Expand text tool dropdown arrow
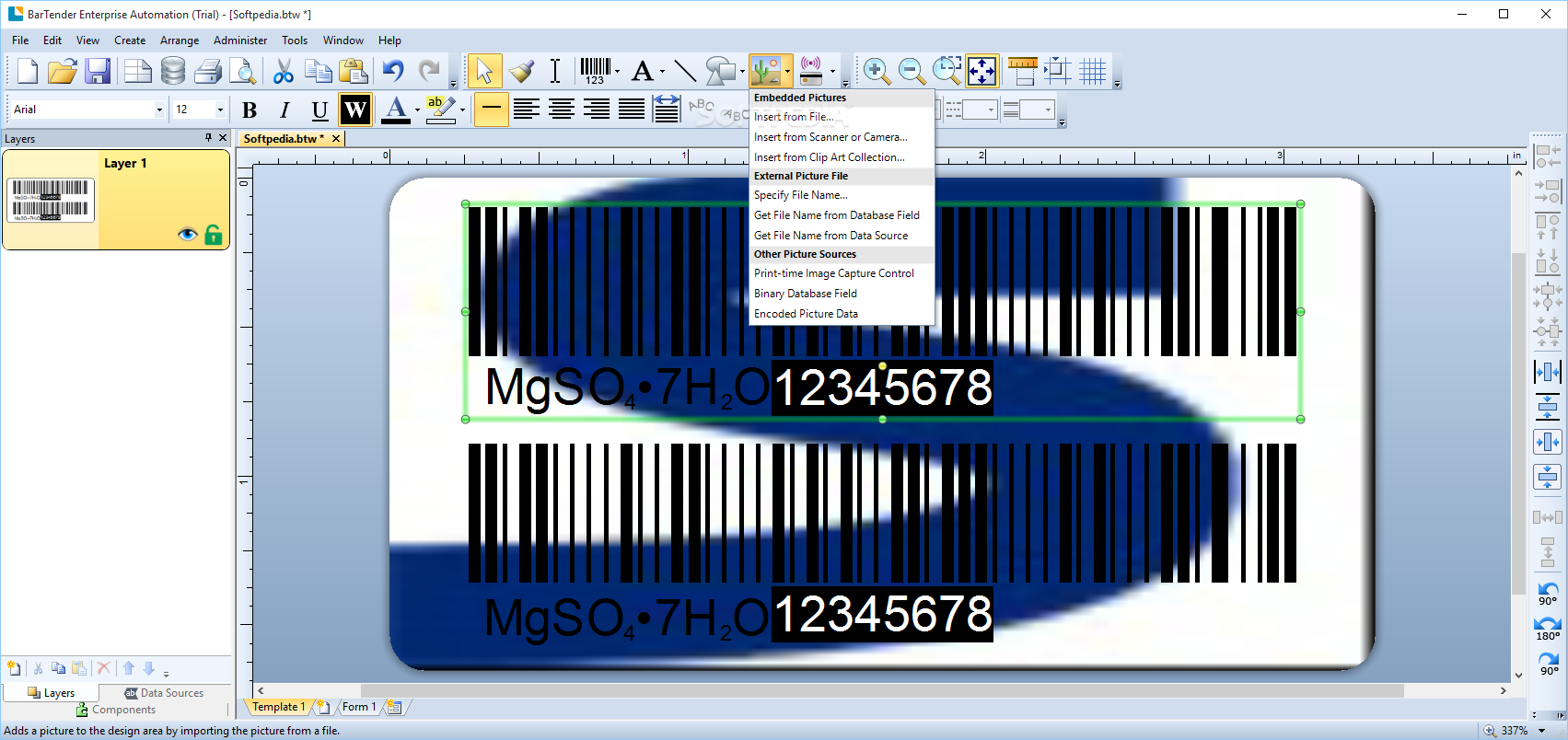 (x=662, y=71)
